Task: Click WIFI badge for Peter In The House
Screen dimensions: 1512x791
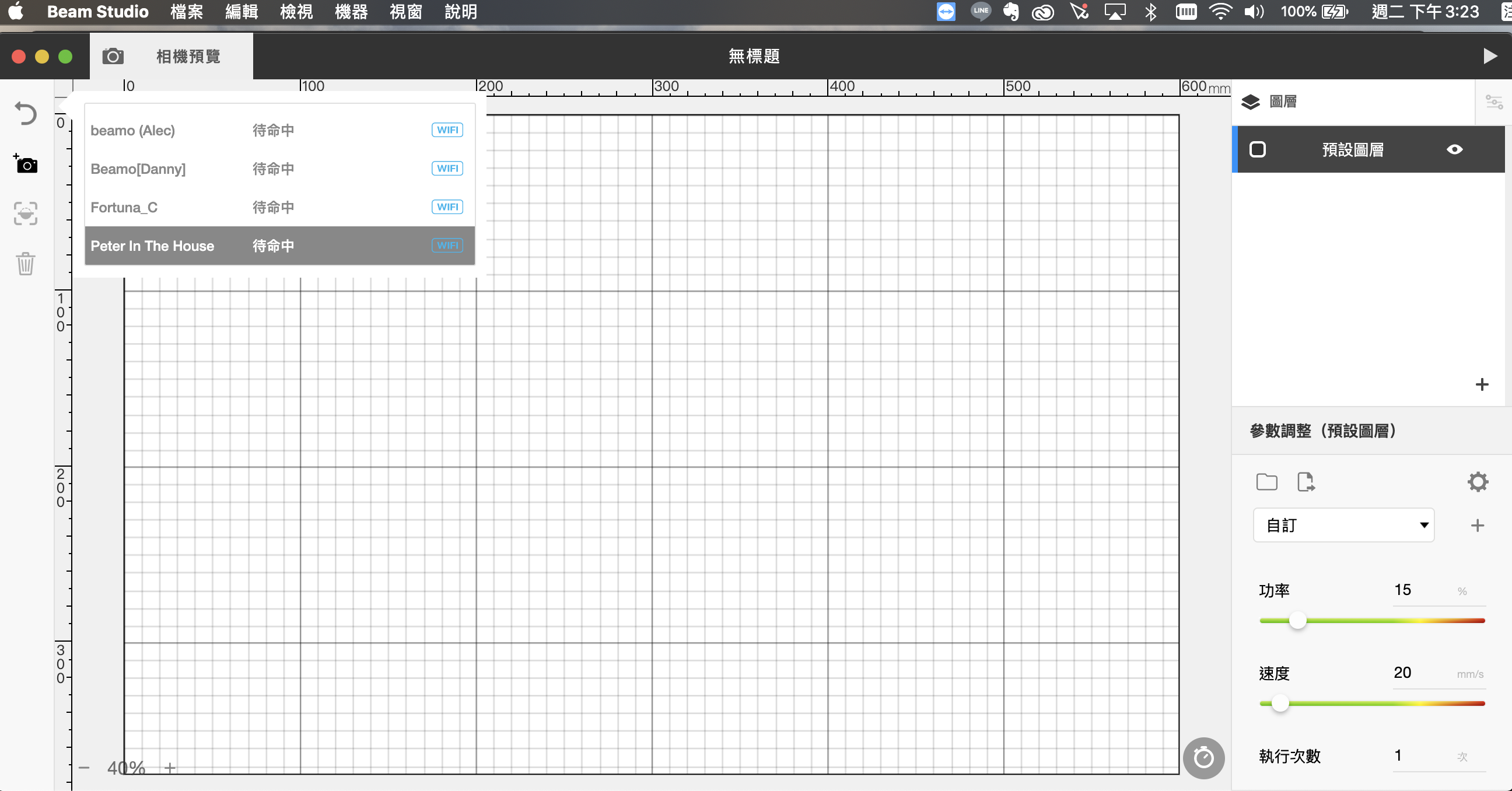Action: (x=447, y=246)
